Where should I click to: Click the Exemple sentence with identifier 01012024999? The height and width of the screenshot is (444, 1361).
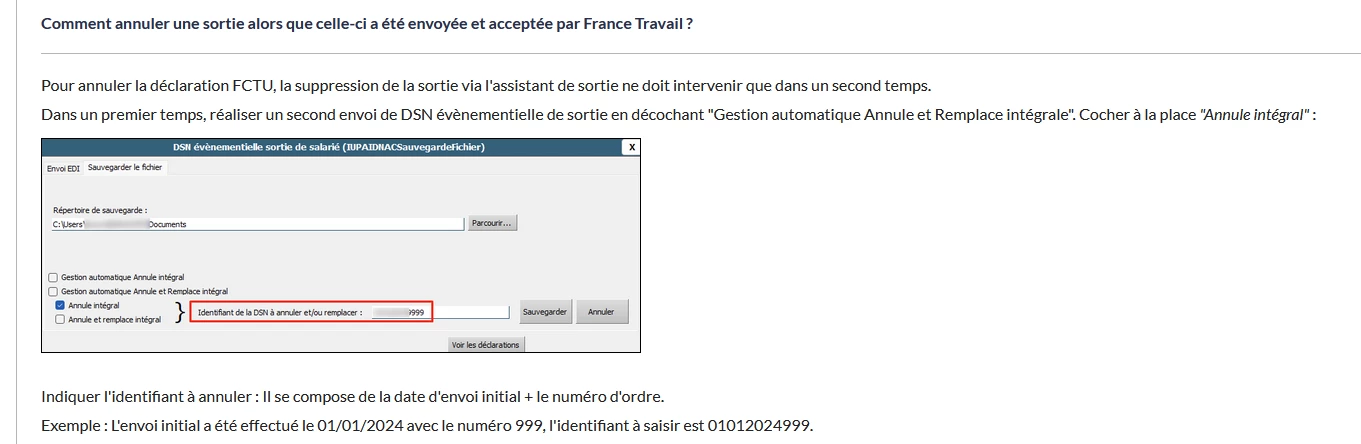[427, 426]
